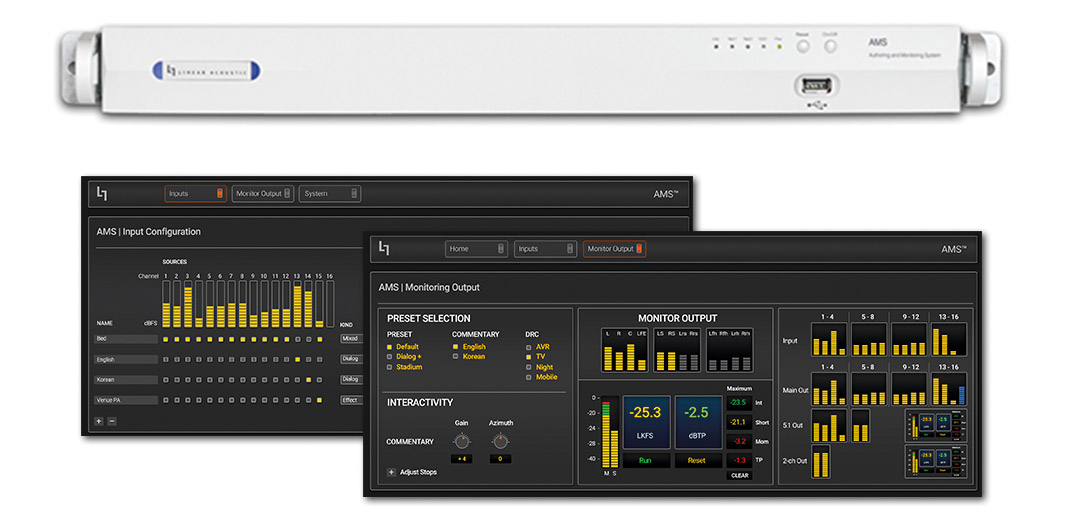Click channel 3 source level meter

[188, 304]
